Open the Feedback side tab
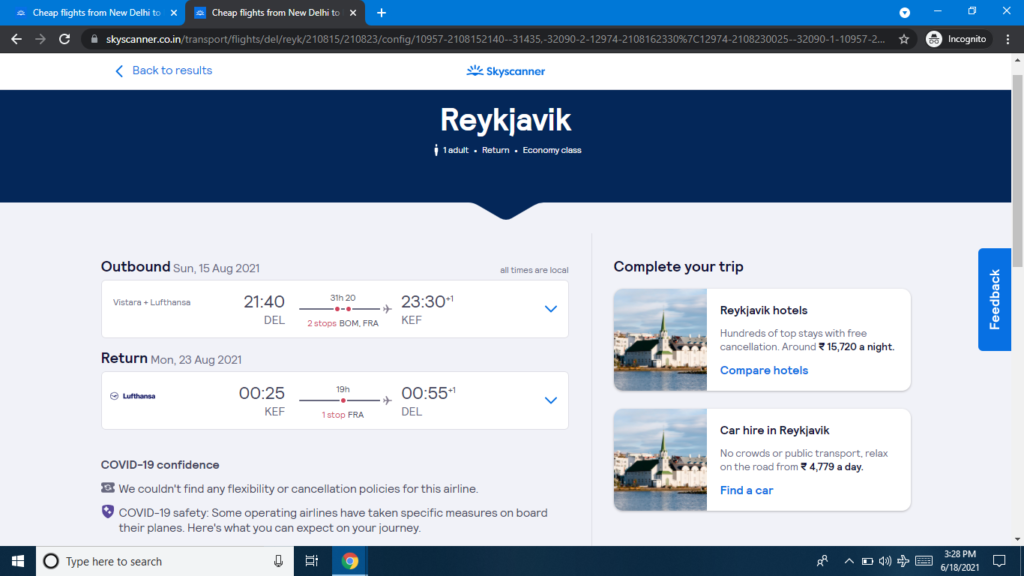The width and height of the screenshot is (1024, 576). coord(994,299)
